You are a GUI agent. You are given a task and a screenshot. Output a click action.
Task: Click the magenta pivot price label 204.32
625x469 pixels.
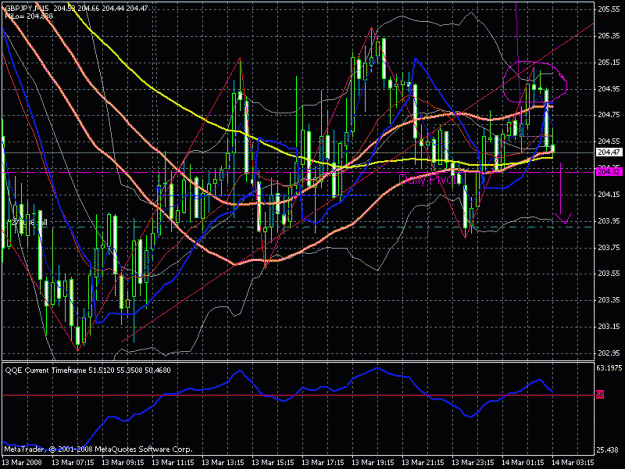click(x=609, y=172)
